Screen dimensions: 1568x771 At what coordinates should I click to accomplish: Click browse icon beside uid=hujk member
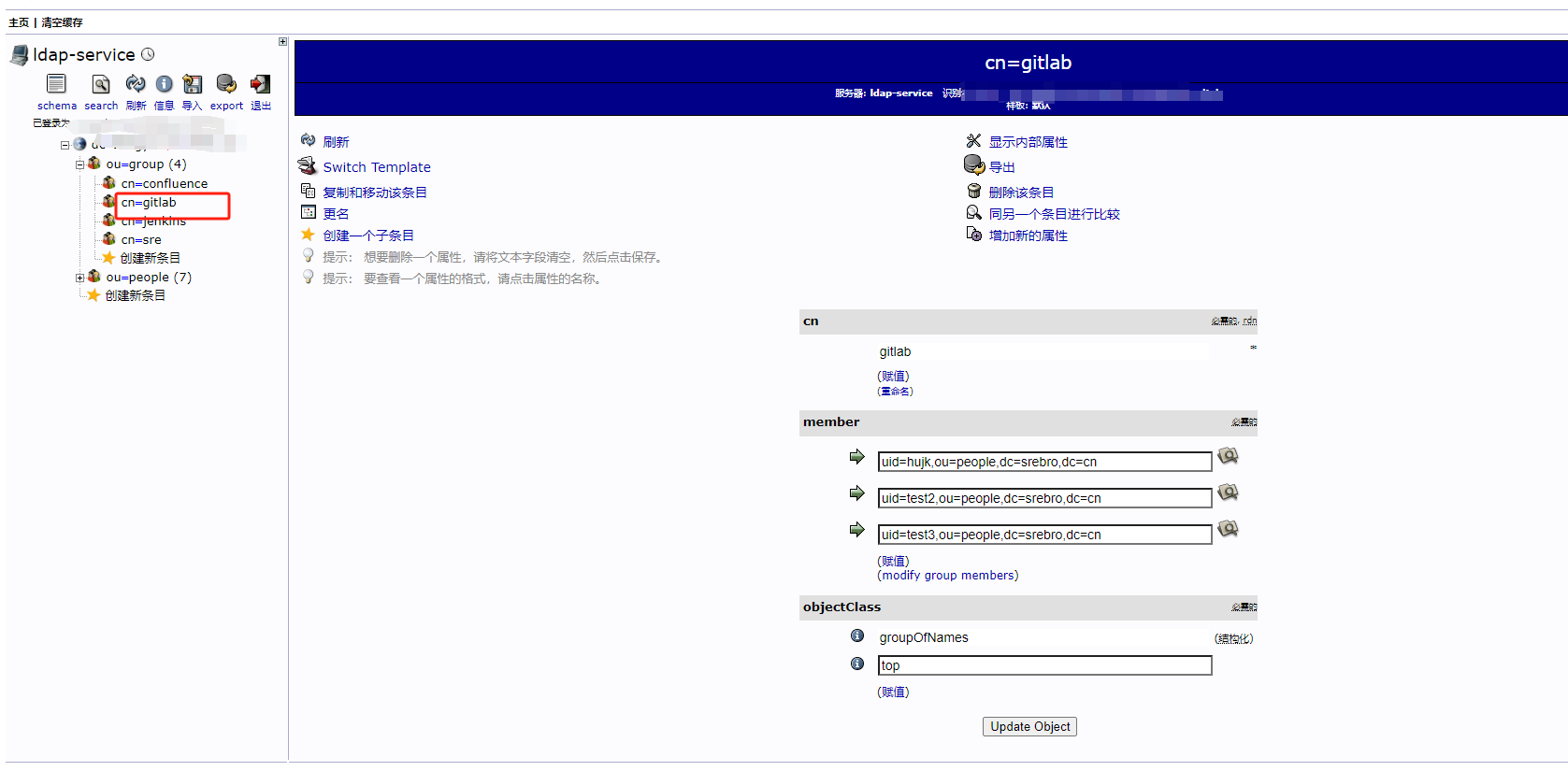tap(1228, 456)
